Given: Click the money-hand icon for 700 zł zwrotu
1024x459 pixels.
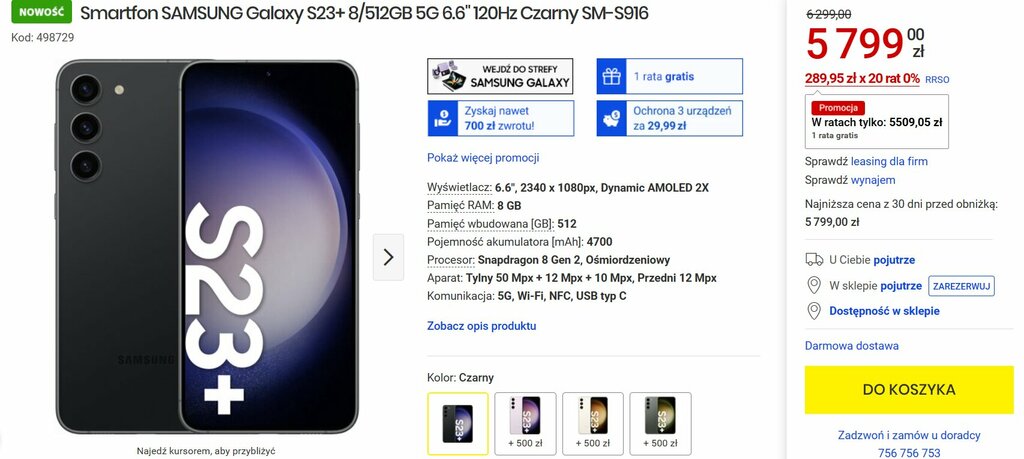Looking at the screenshot, I should [x=442, y=118].
